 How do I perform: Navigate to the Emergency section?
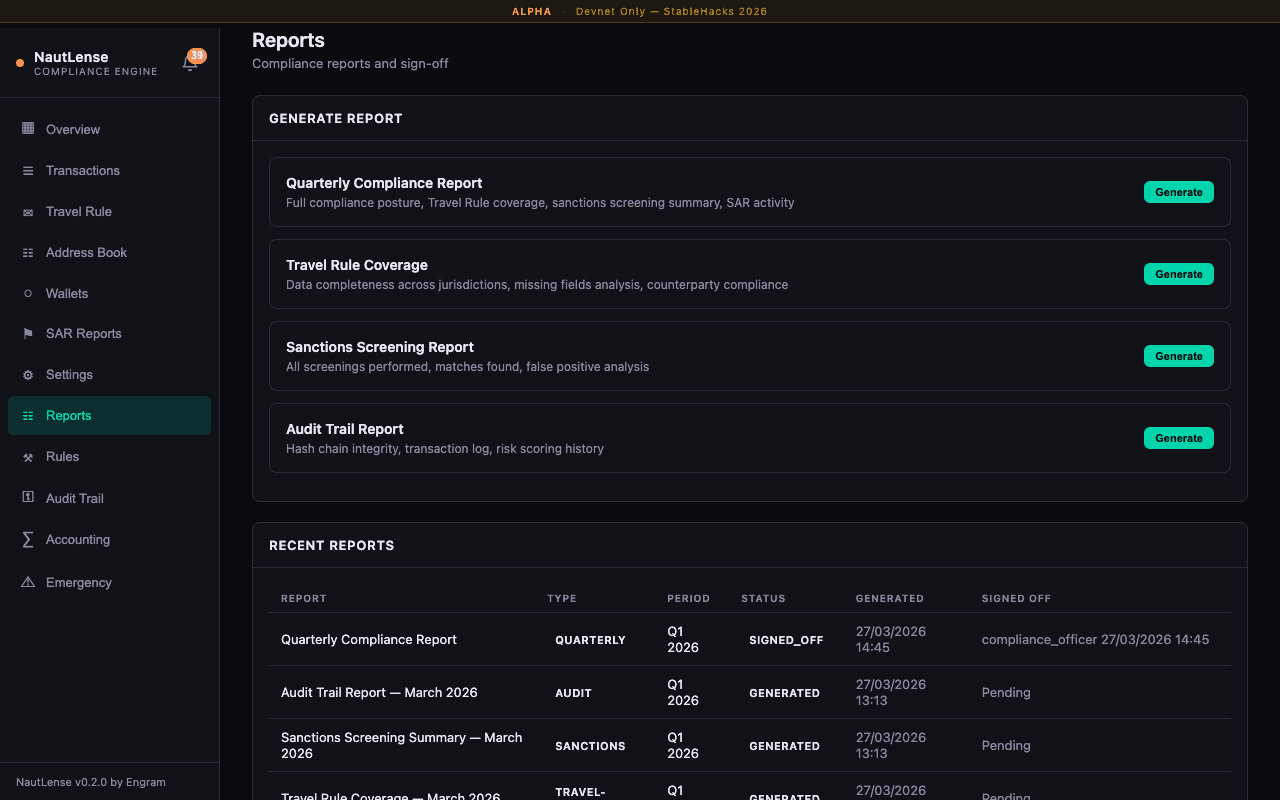(x=78, y=582)
